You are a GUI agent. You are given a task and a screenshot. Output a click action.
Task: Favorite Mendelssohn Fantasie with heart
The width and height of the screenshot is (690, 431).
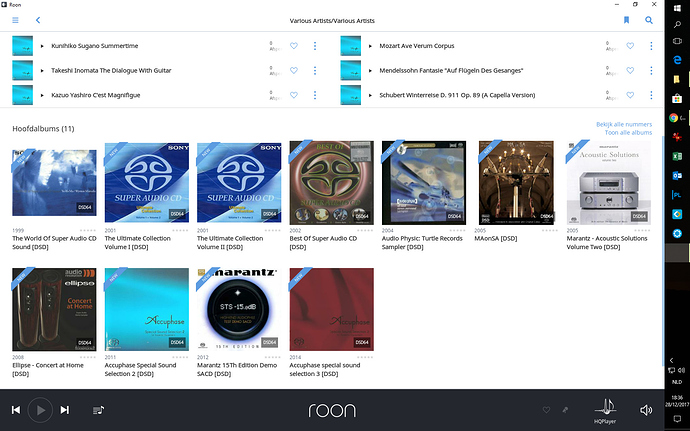point(630,70)
